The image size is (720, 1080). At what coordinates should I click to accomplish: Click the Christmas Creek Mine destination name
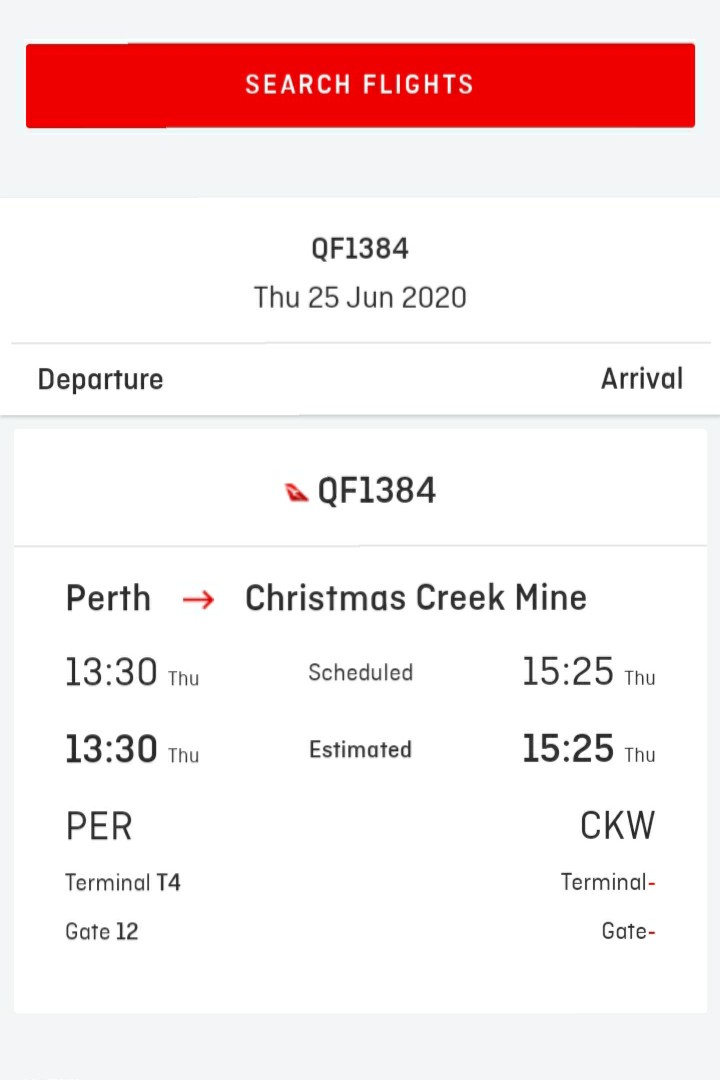click(416, 597)
